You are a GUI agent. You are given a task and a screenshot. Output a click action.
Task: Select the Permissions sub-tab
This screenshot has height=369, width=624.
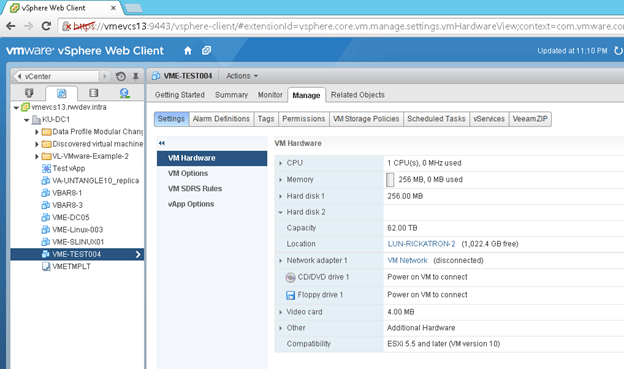click(304, 119)
